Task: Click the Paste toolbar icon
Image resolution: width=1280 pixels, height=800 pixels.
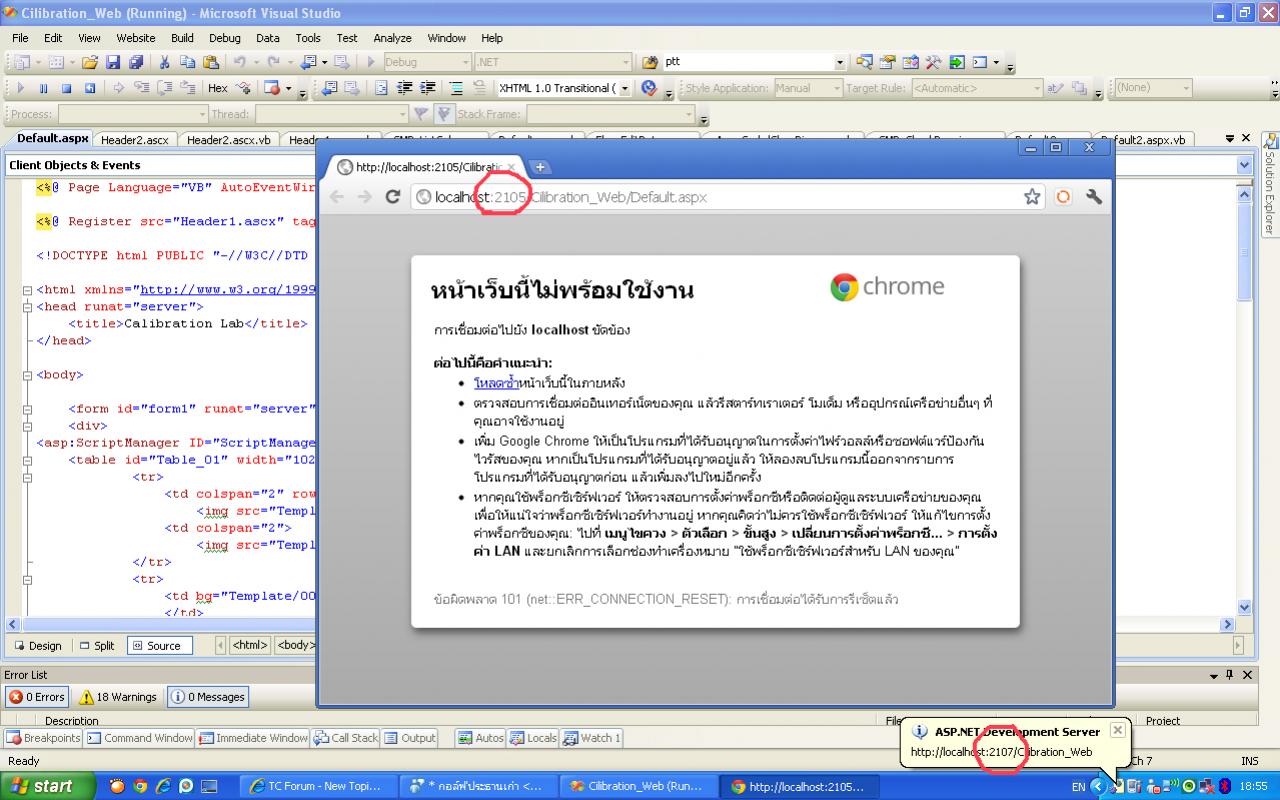Action: (210, 62)
